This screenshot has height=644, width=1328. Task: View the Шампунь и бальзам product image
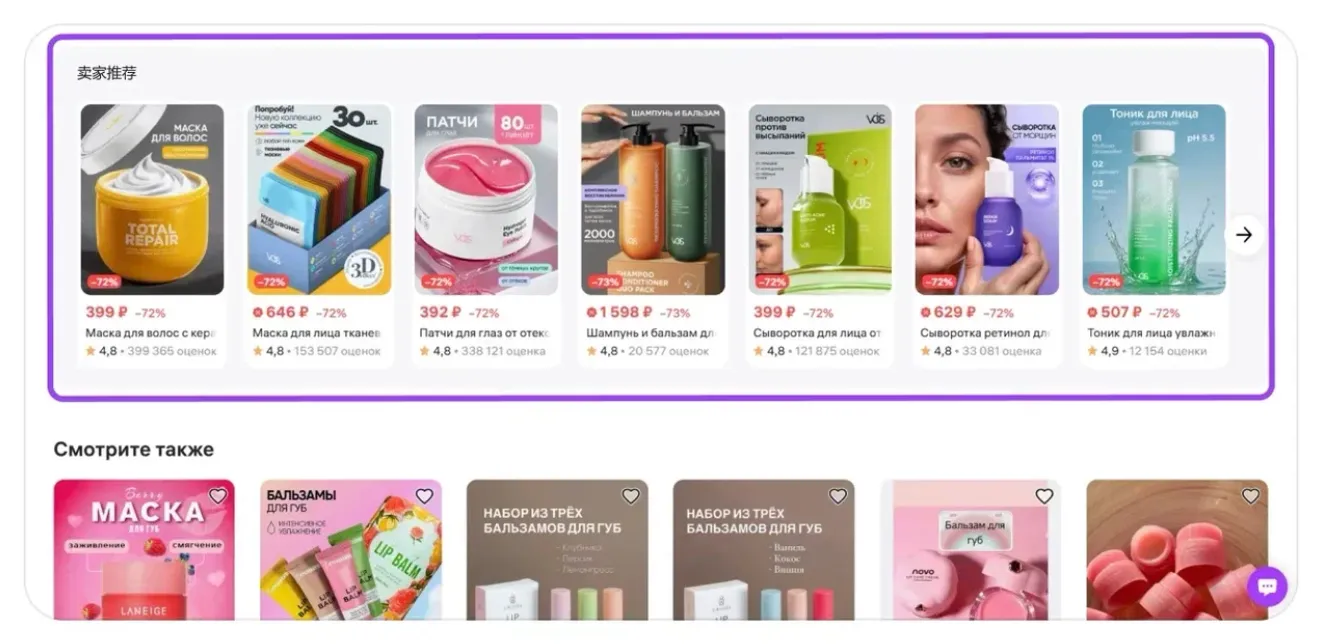pyautogui.click(x=653, y=199)
